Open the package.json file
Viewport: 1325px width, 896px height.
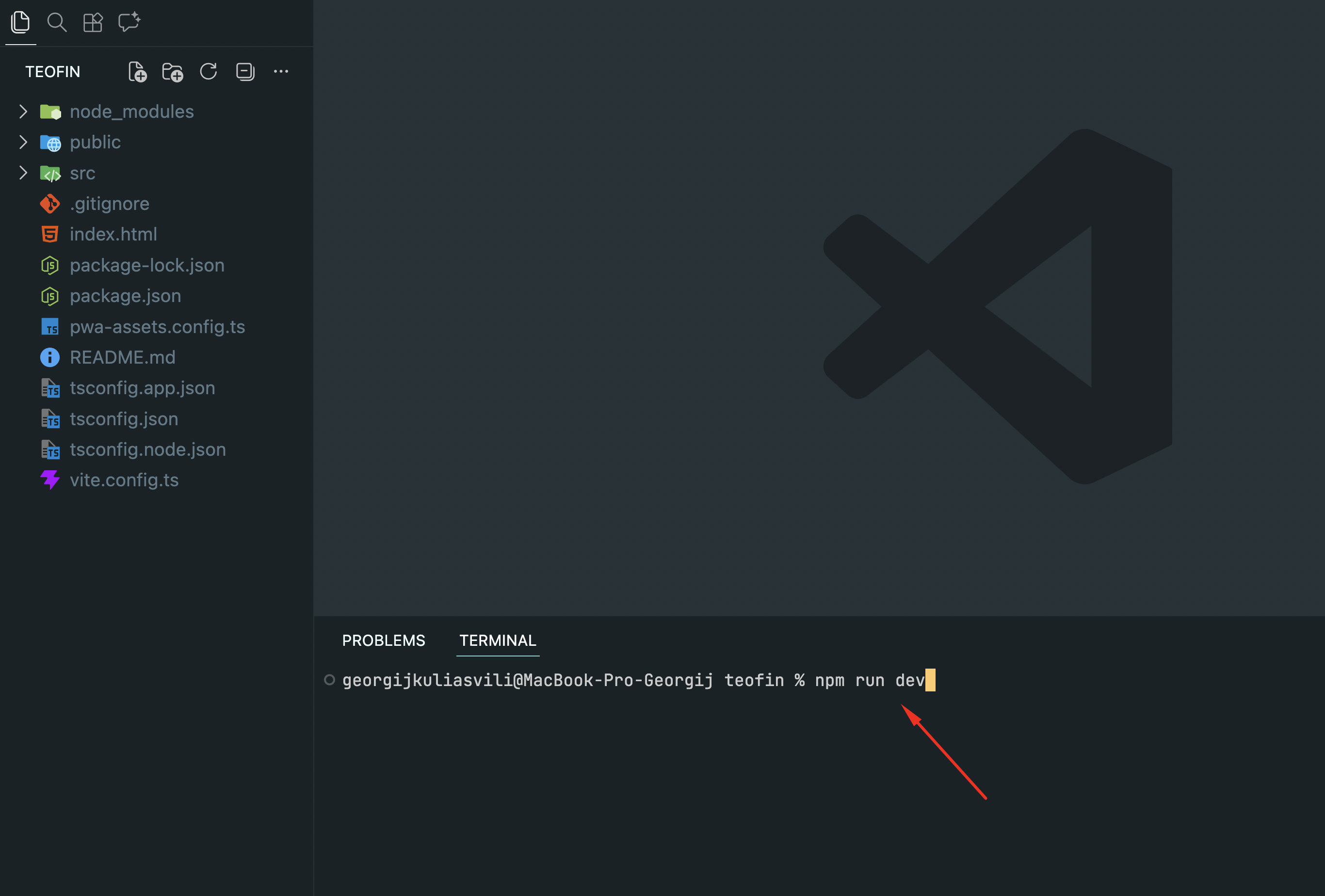click(x=125, y=296)
